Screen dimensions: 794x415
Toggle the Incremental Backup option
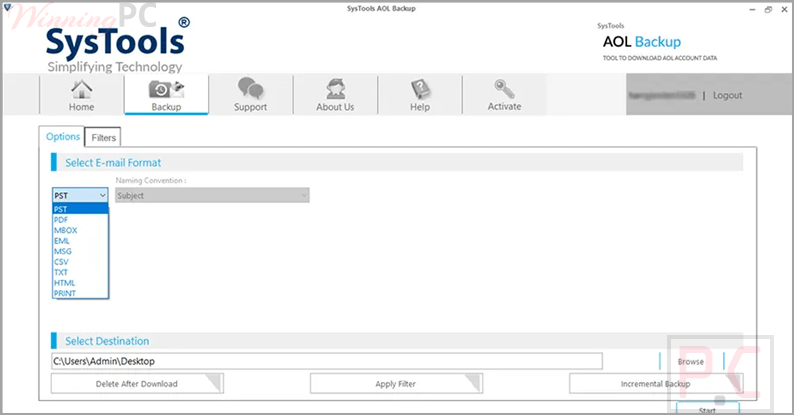[x=656, y=384]
